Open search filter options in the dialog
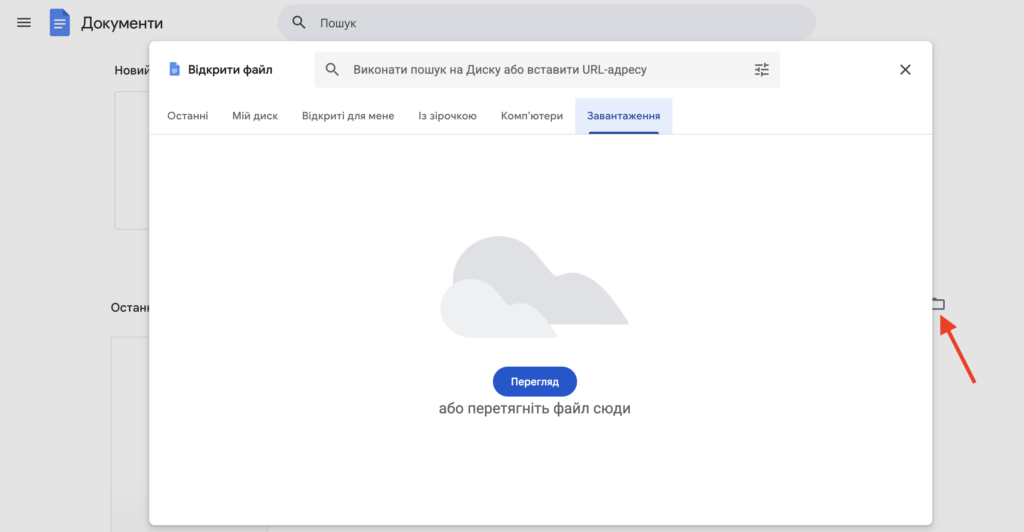 (x=762, y=70)
